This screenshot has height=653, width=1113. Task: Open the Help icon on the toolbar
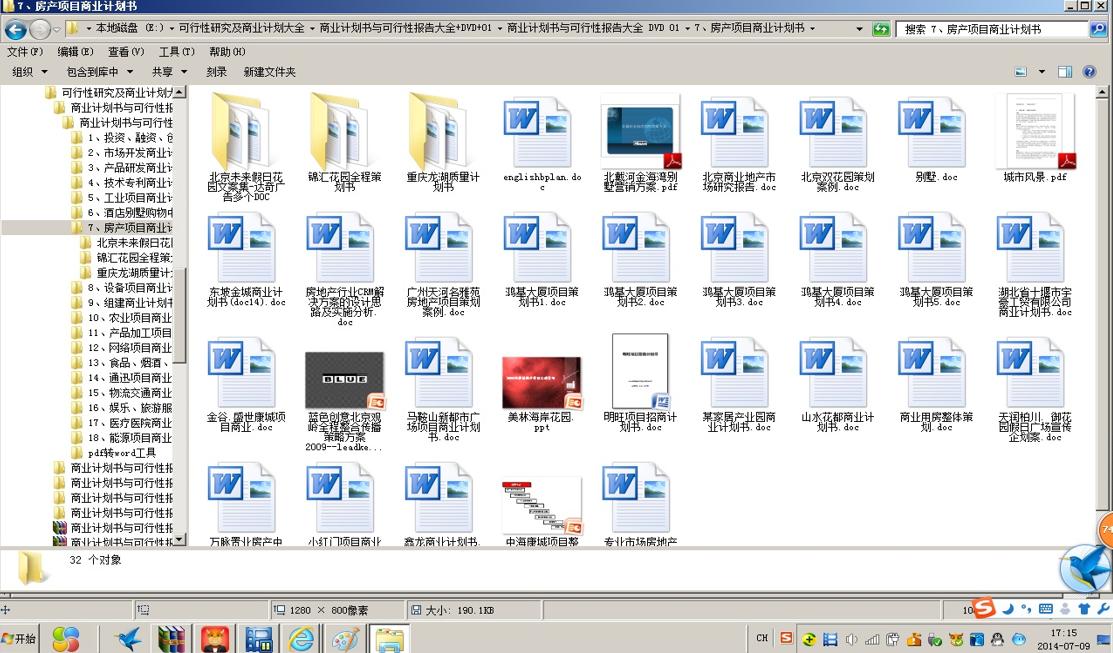tap(1090, 71)
